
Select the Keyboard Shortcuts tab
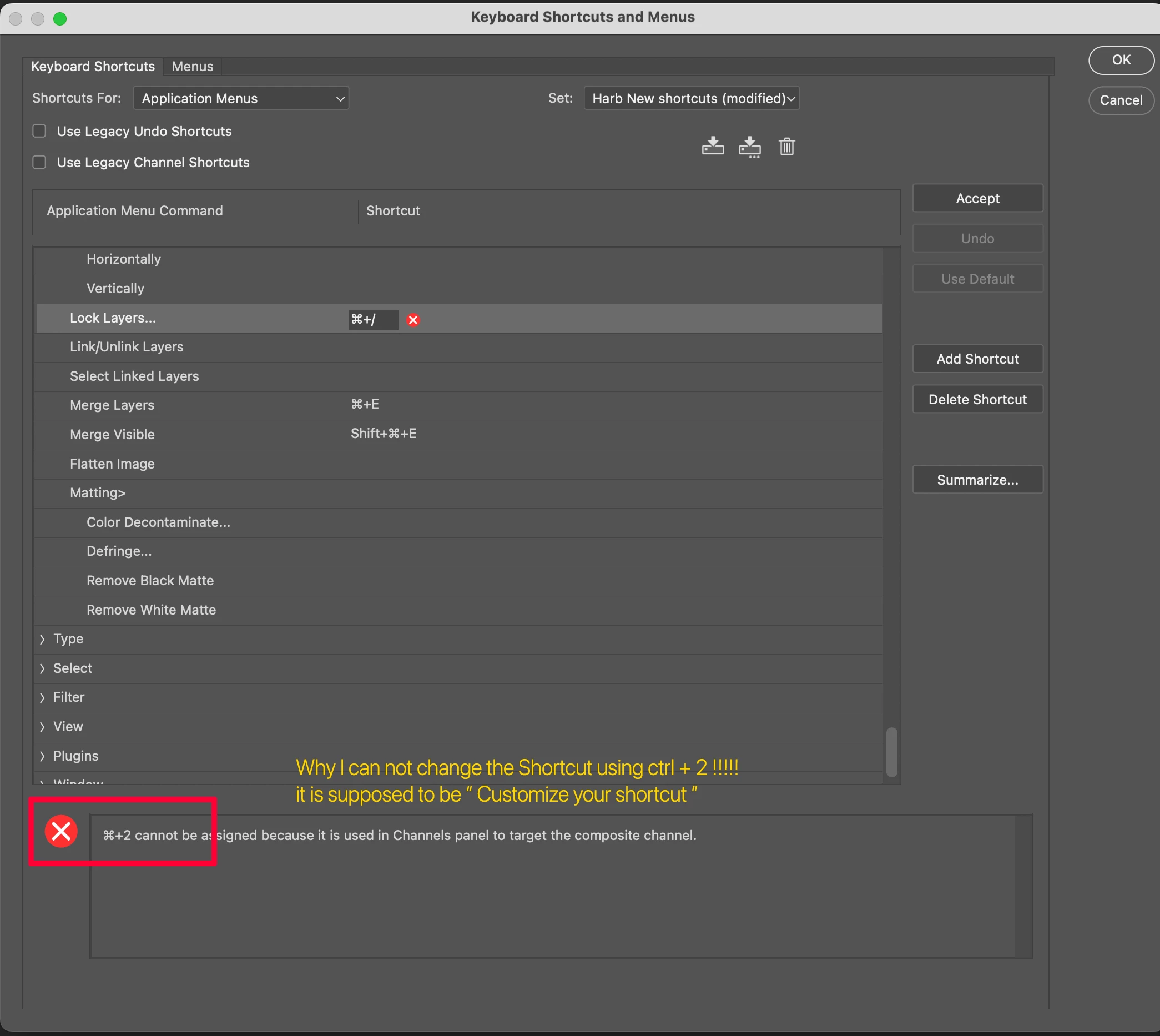(x=93, y=67)
